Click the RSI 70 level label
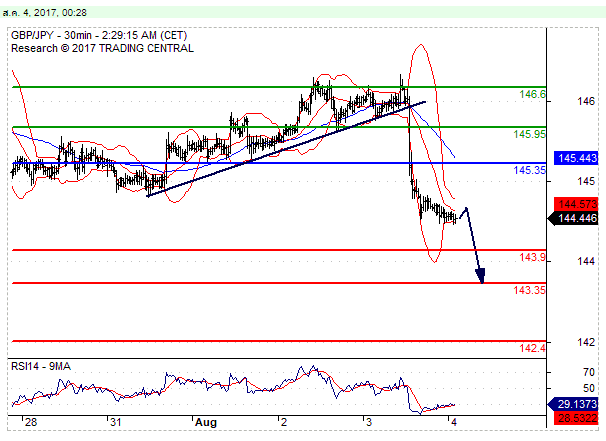Image resolution: width=606 pixels, height=441 pixels. tap(589, 372)
